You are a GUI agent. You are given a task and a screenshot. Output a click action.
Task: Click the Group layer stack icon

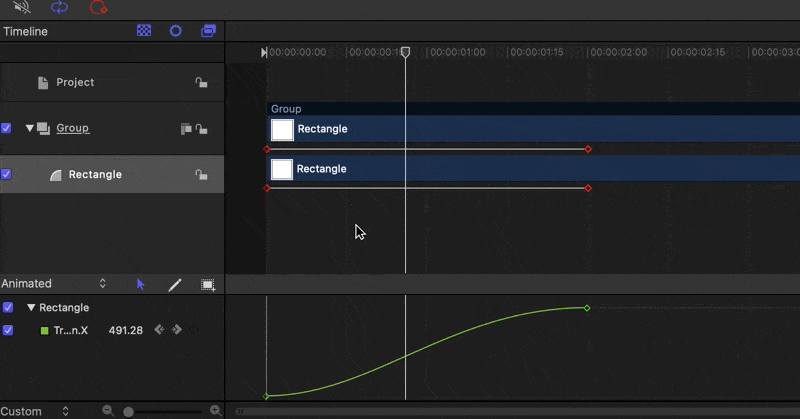tap(43, 129)
